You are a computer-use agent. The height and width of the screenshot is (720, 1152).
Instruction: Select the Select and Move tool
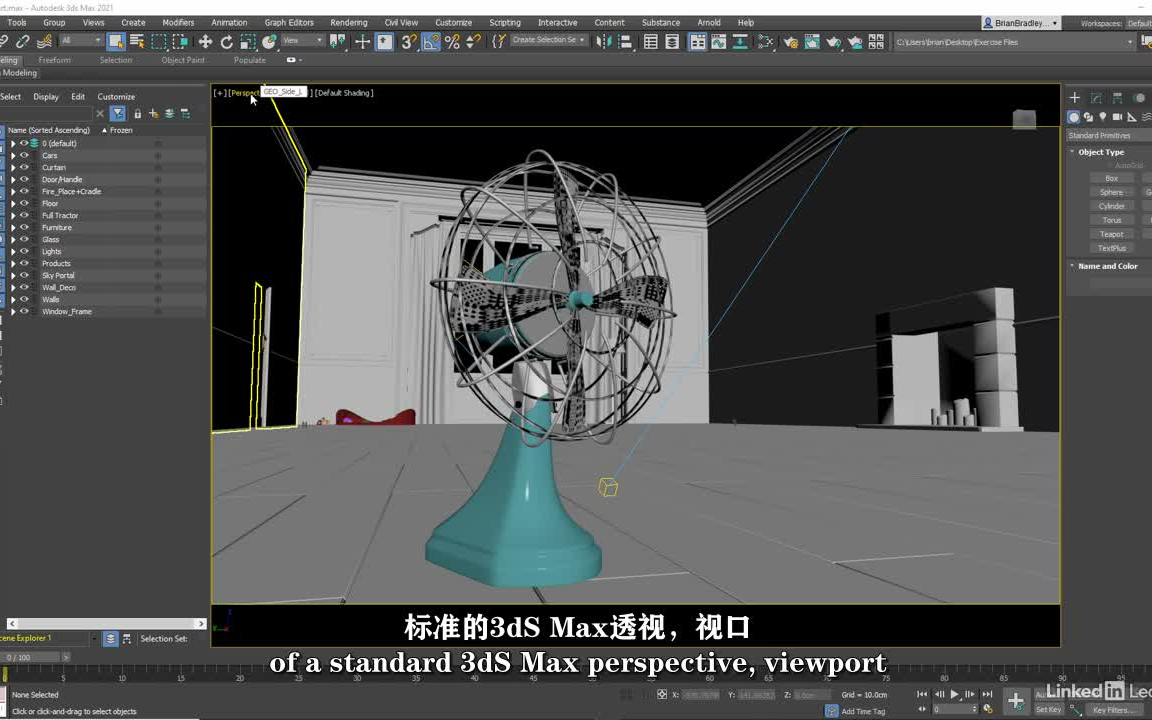[205, 42]
